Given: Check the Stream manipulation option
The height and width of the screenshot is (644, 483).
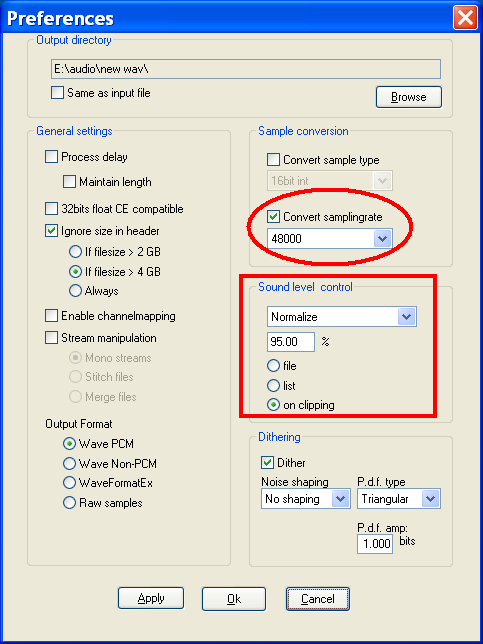Looking at the screenshot, I should (51, 338).
